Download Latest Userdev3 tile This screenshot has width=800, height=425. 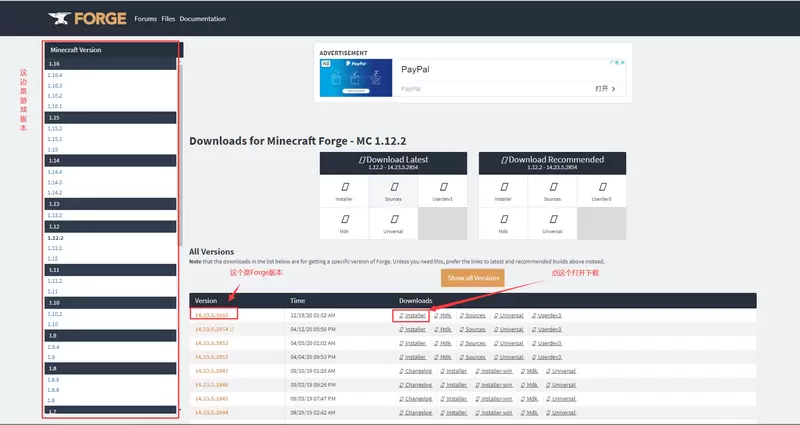pos(443,191)
